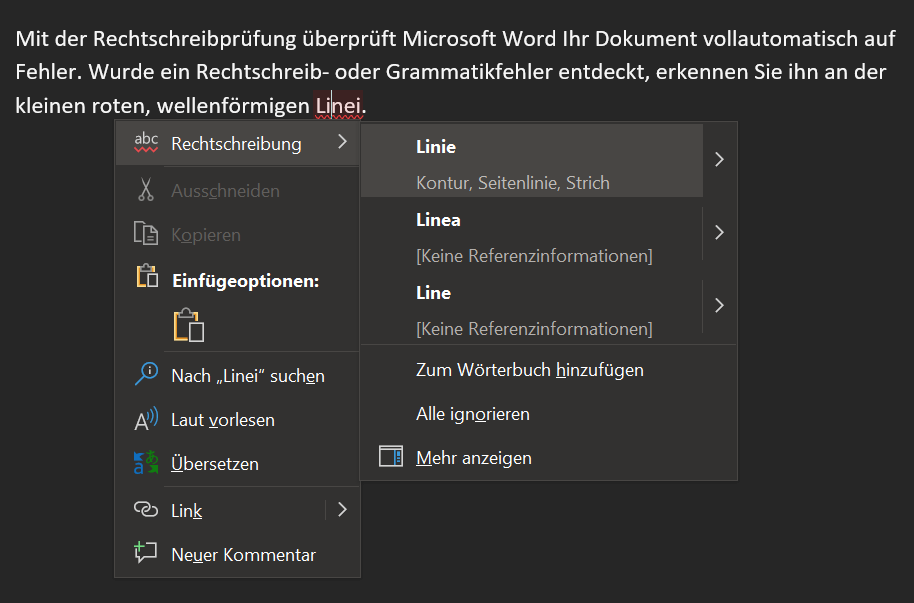The image size is (914, 603).
Task: Choose Link menu entry
Action: tap(220, 511)
